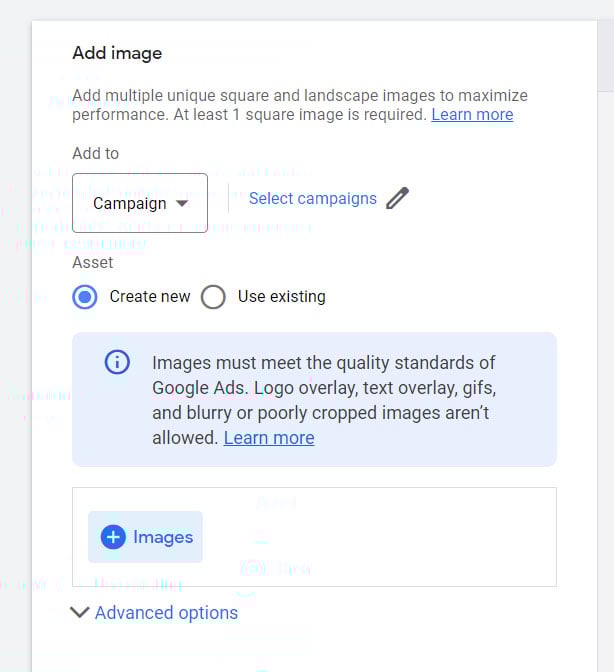Open Learn more link about quality standards

click(269, 438)
